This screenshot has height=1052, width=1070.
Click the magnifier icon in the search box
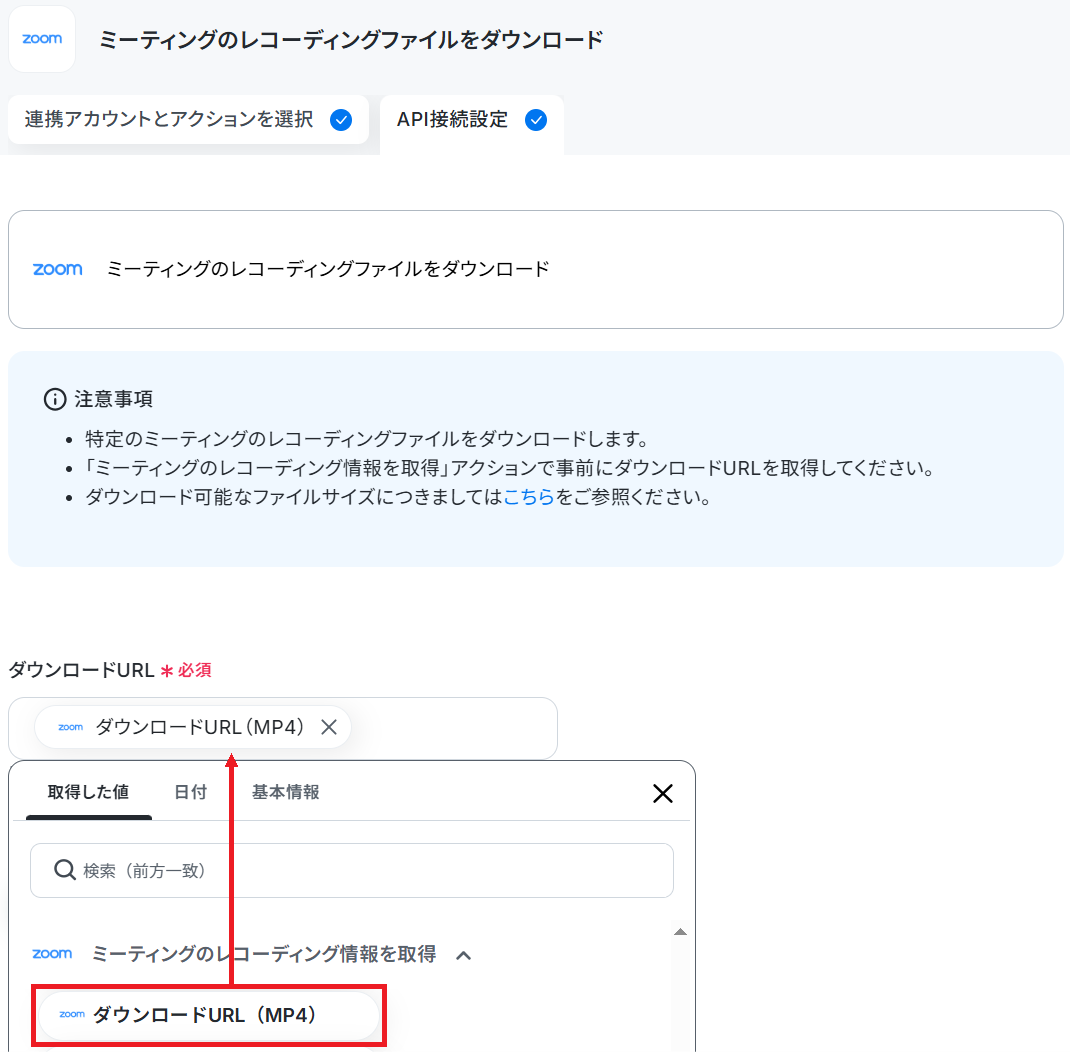[65, 870]
